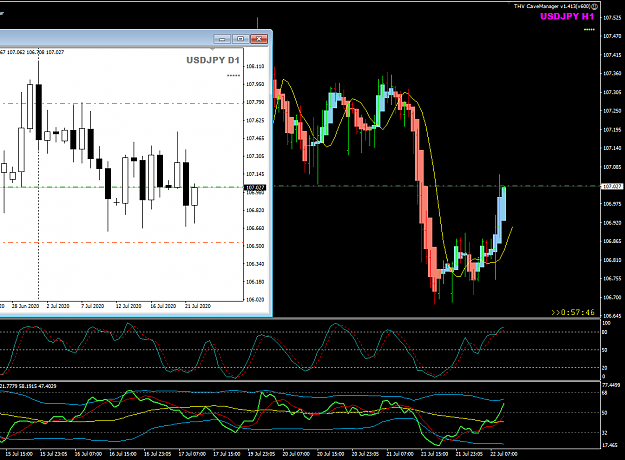625x460 pixels.
Task: Click 106.700 on the H1 price scale
Action: point(612,297)
